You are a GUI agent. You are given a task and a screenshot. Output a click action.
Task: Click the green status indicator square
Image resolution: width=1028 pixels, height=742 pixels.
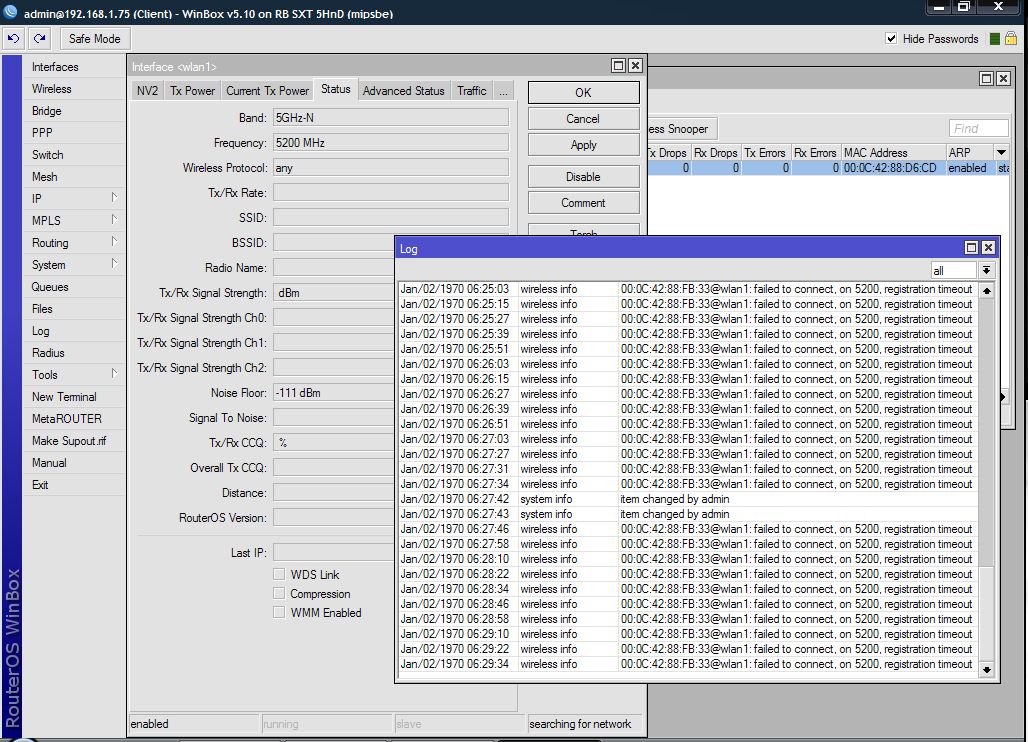995,39
